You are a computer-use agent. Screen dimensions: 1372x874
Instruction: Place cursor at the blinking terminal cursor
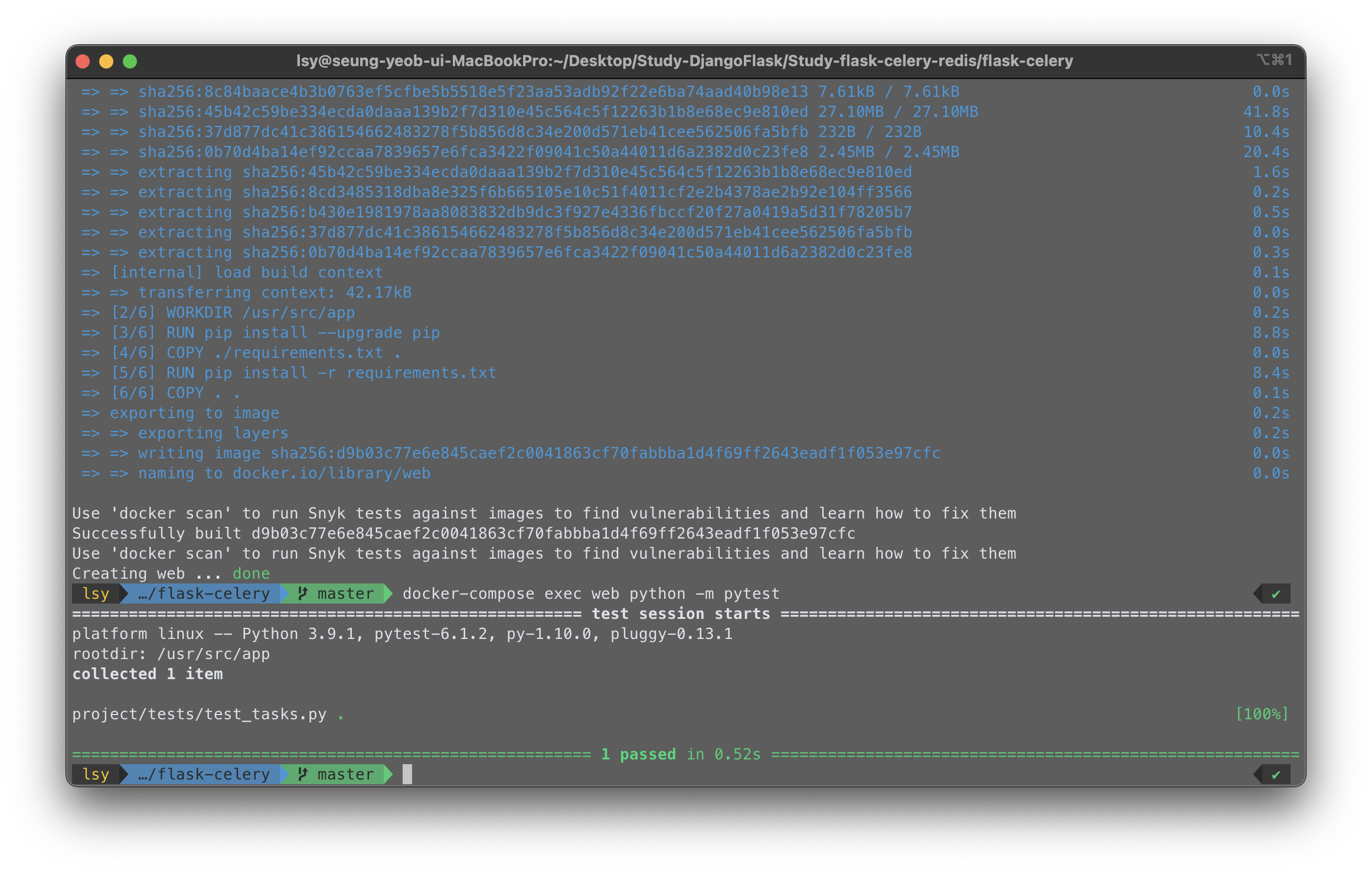pyautogui.click(x=407, y=774)
